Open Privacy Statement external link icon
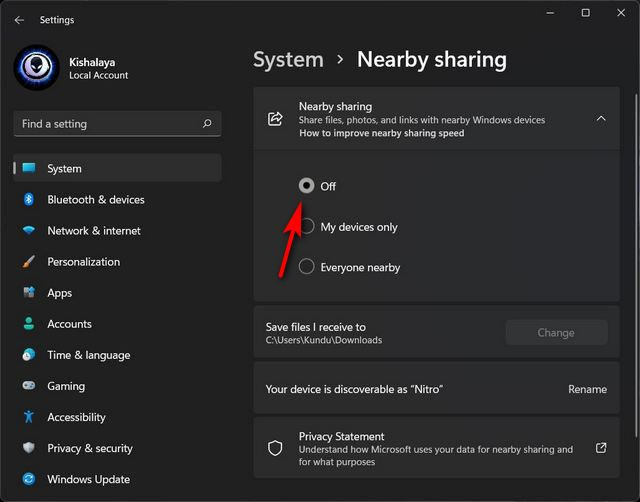 [601, 448]
